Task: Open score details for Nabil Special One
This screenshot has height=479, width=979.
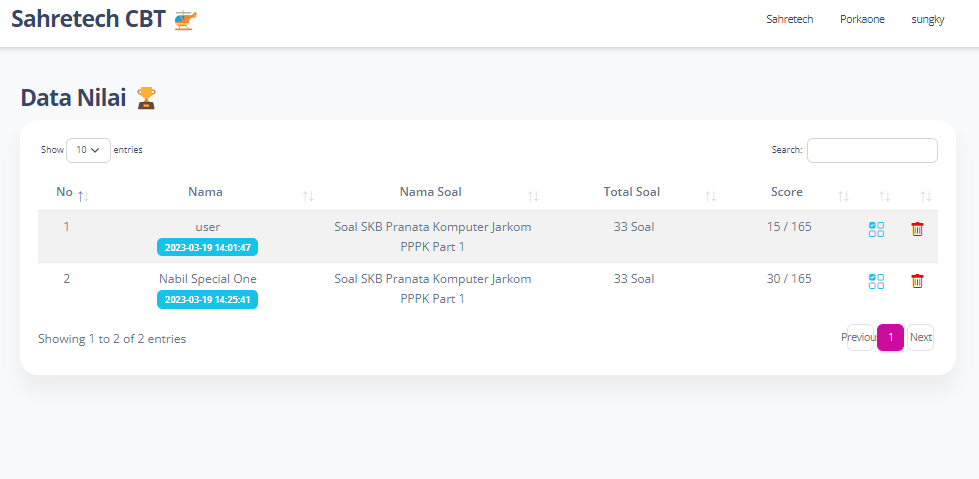Action: coord(876,281)
